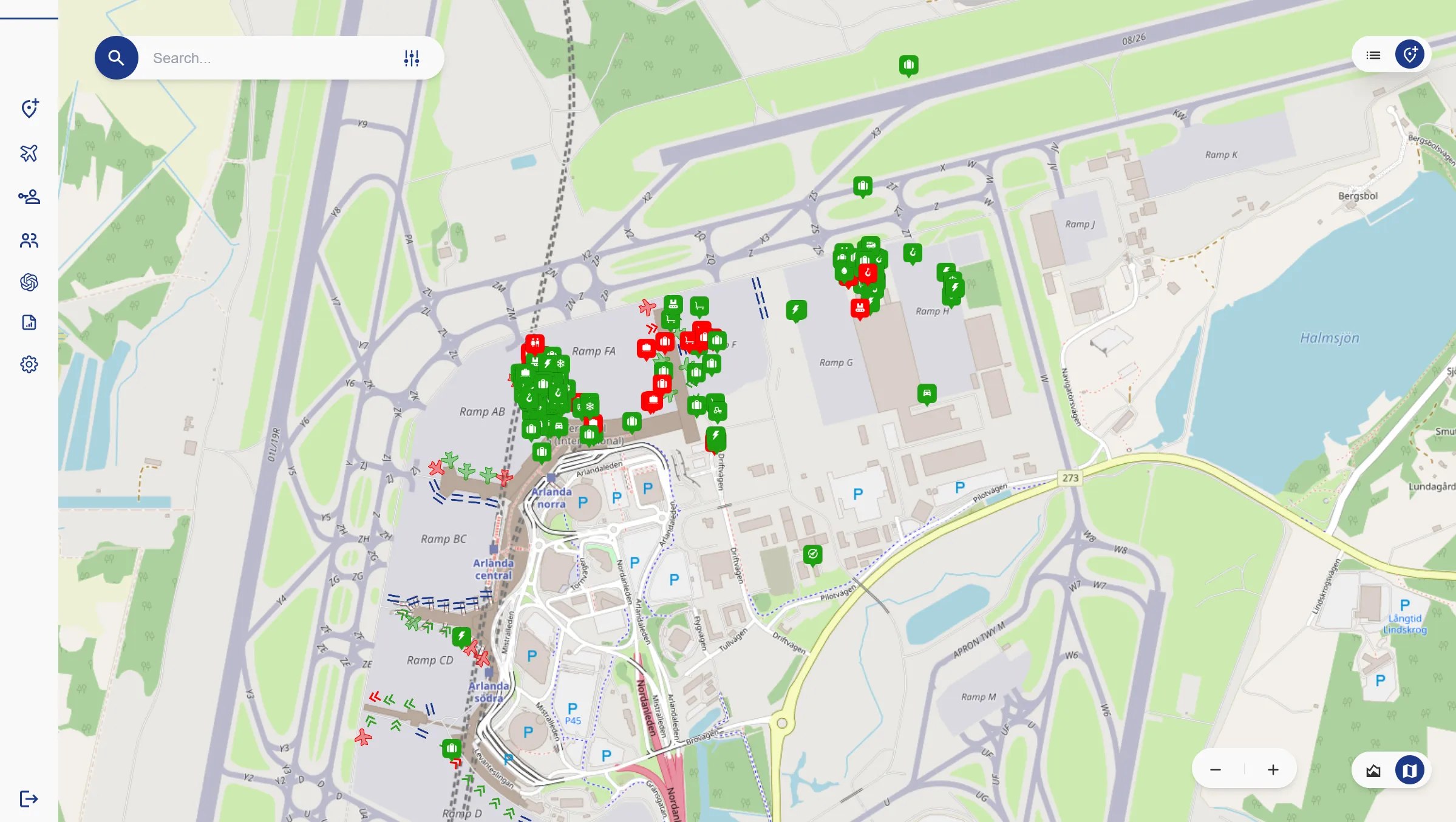Open the users group sidebar icon
This screenshot has width=1456, height=822.
click(x=29, y=240)
